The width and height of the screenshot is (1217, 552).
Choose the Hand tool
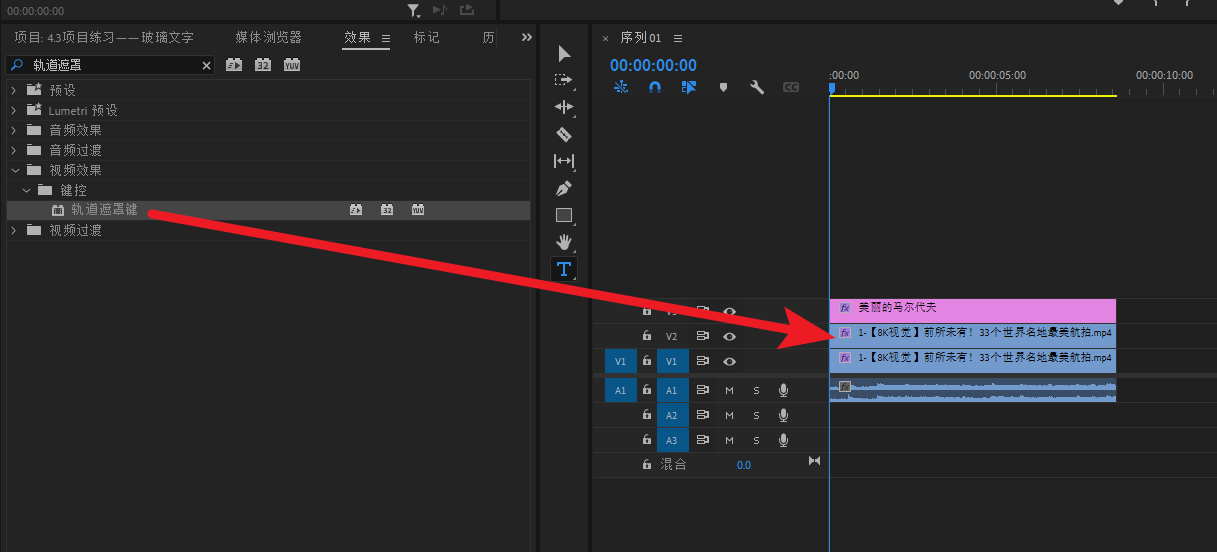coord(564,242)
